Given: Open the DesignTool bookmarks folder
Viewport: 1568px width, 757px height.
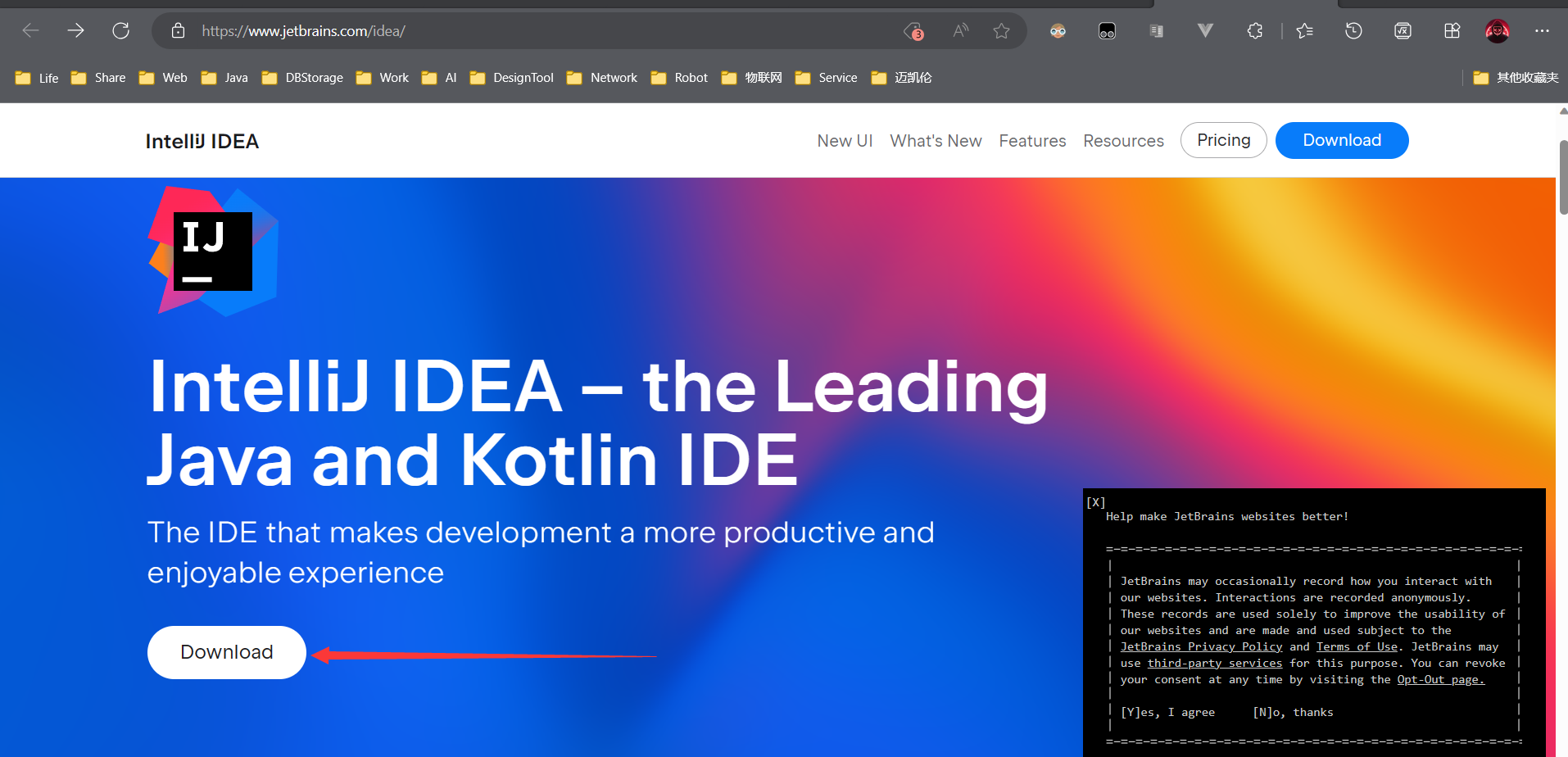Looking at the screenshot, I should click(512, 78).
